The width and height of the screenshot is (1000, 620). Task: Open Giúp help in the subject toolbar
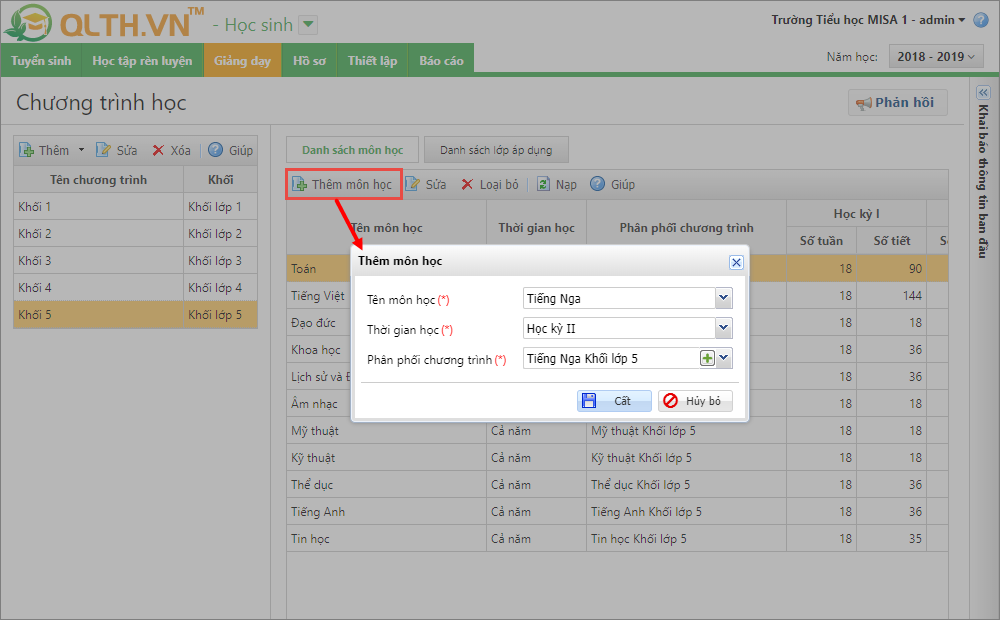click(x=612, y=184)
